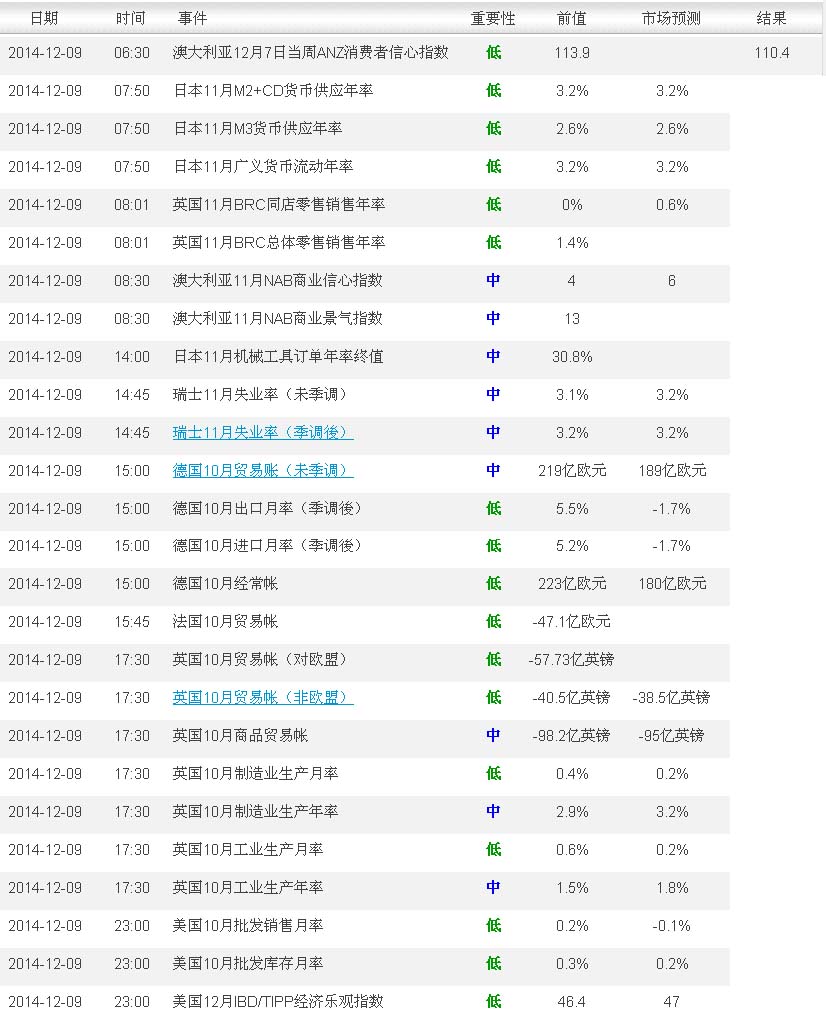Click forecast value 180亿欧元
Image resolution: width=826 pixels, height=1022 pixels.
672,583
